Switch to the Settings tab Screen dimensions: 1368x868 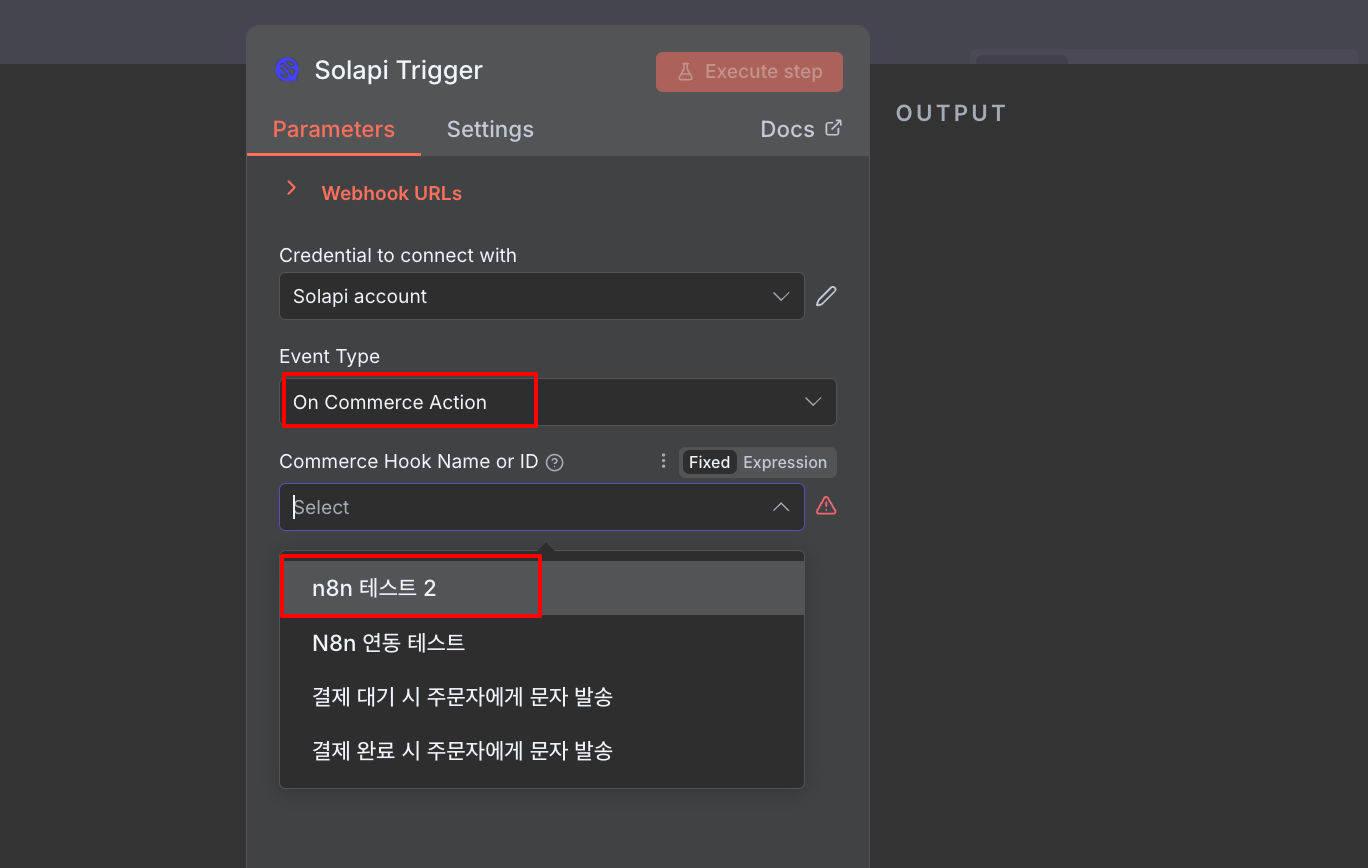coord(490,129)
